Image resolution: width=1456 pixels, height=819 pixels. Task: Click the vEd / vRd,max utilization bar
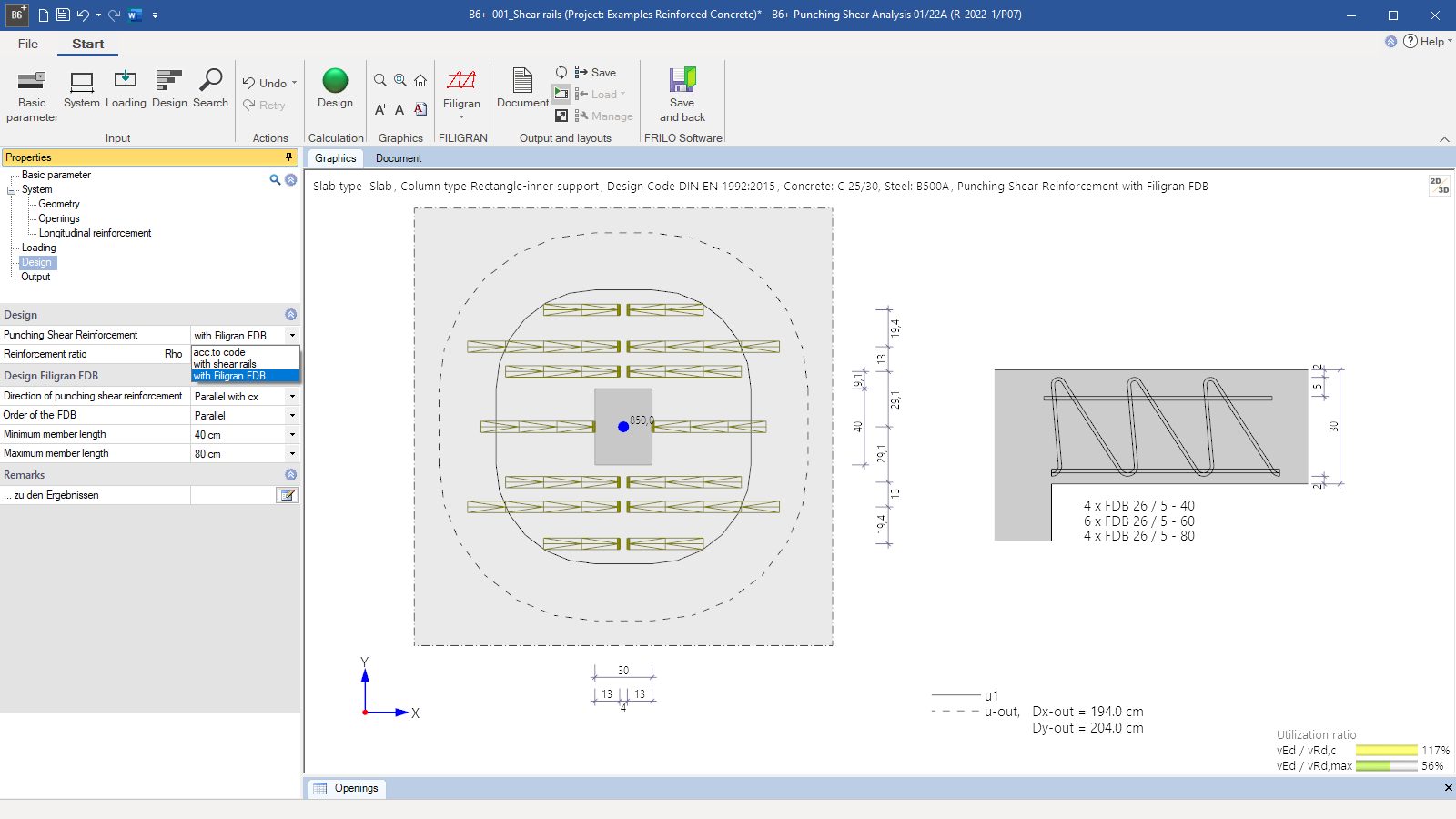tap(1386, 766)
